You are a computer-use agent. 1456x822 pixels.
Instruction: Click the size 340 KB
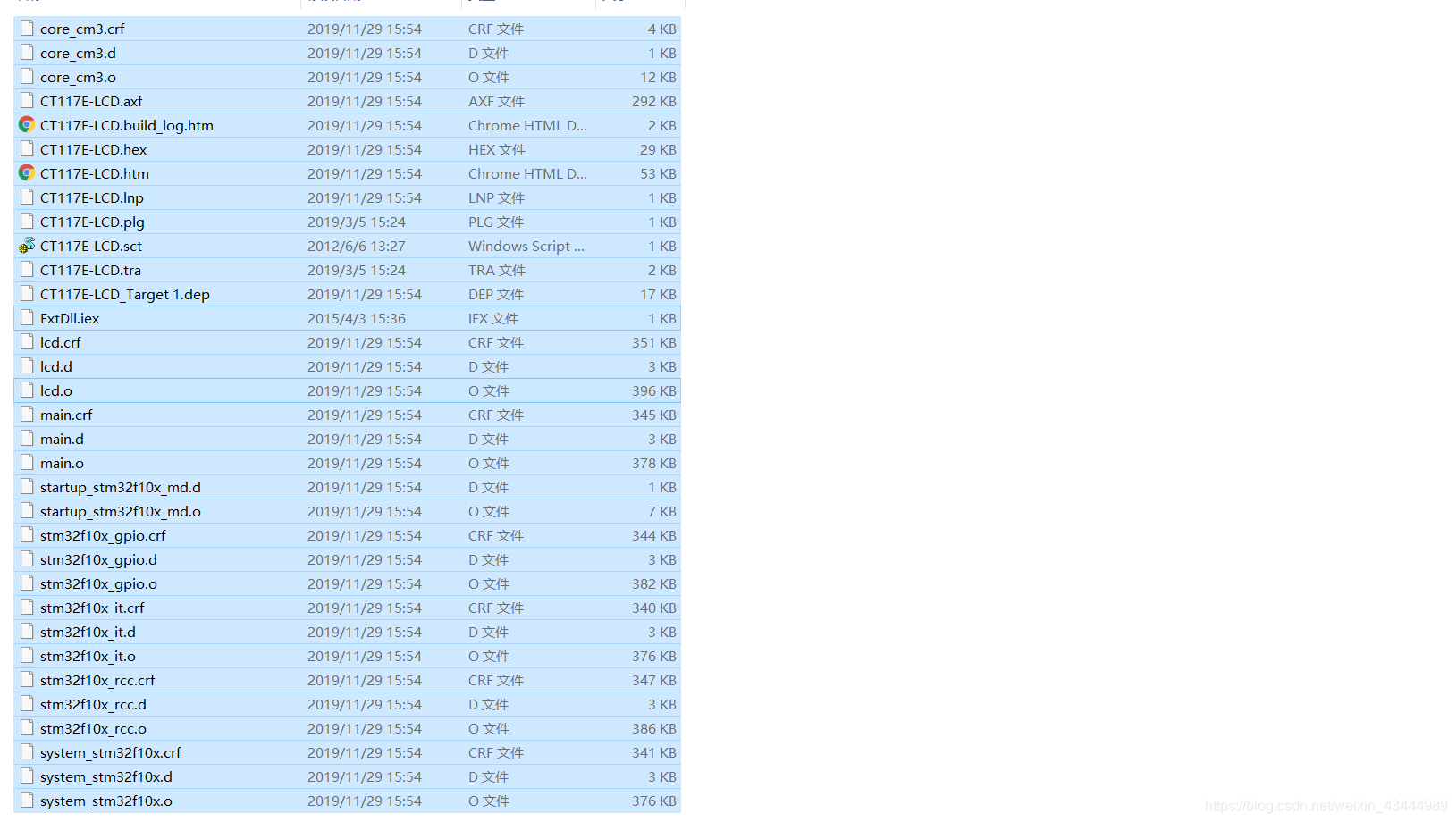coord(654,608)
